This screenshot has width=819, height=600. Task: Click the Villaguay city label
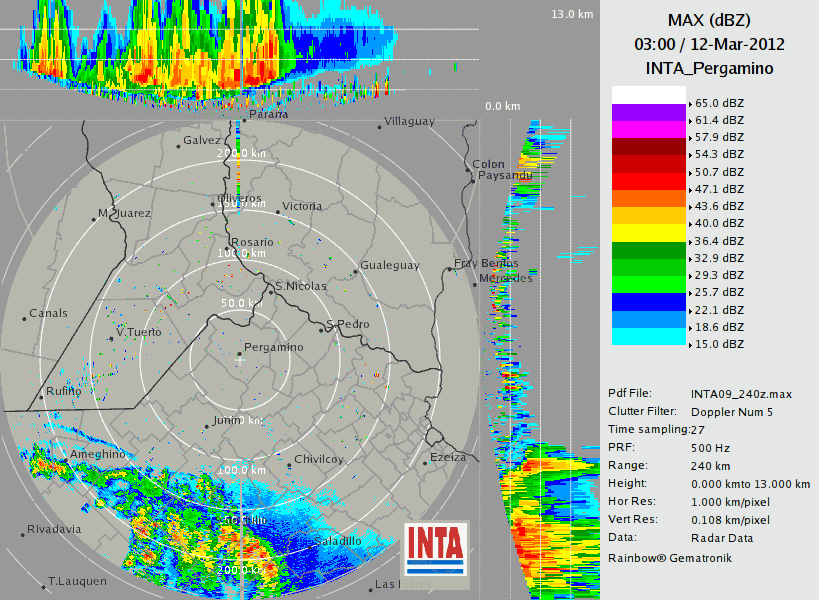(410, 121)
